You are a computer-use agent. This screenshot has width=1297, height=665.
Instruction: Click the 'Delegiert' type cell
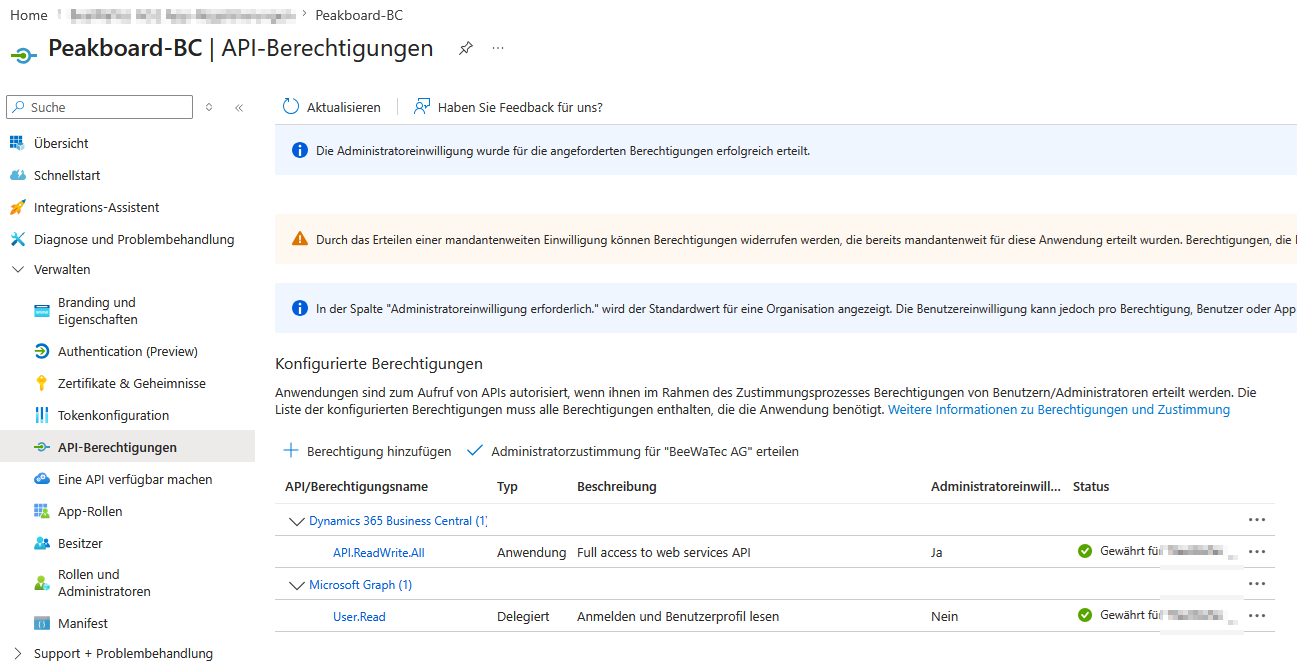(x=523, y=616)
